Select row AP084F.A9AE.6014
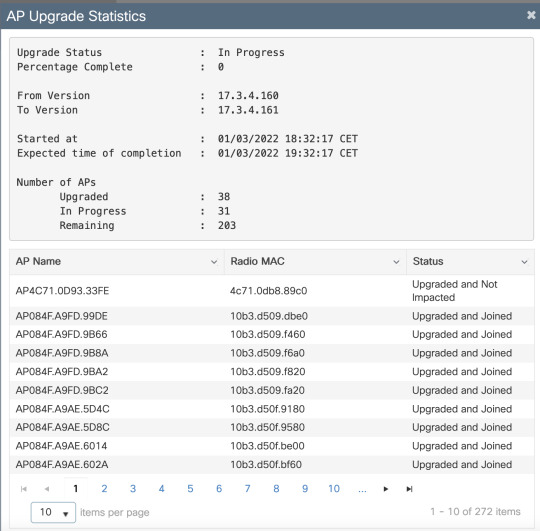Viewport: 540px width, 531px height. tap(272, 446)
